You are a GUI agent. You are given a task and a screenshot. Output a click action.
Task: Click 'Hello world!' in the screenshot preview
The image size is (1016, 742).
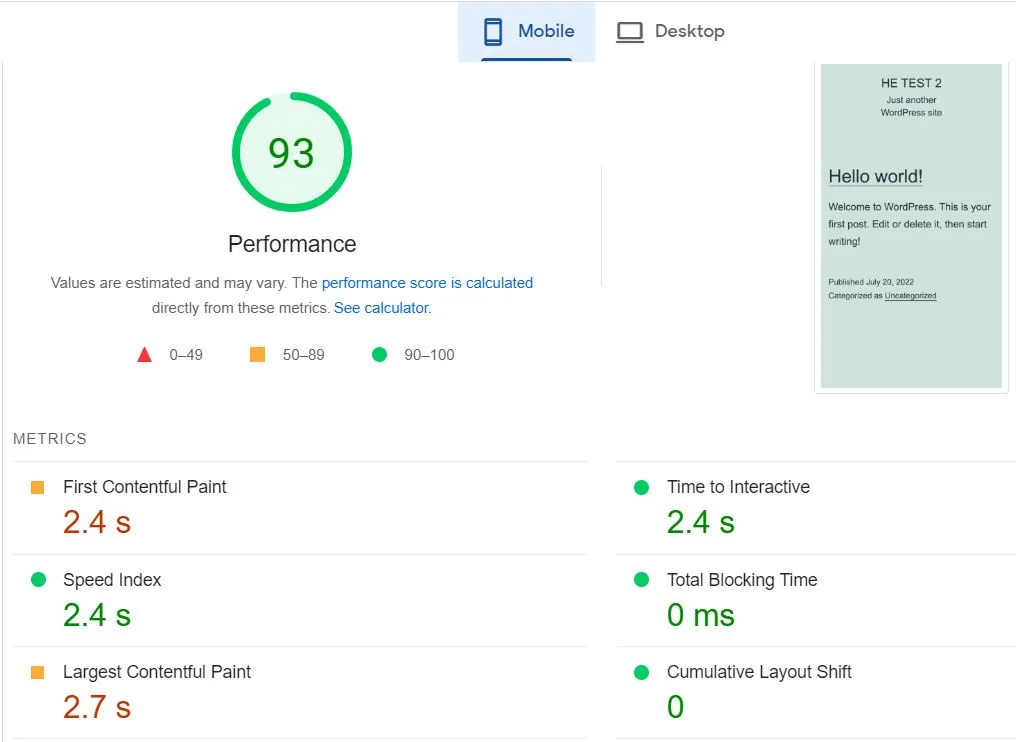875,176
